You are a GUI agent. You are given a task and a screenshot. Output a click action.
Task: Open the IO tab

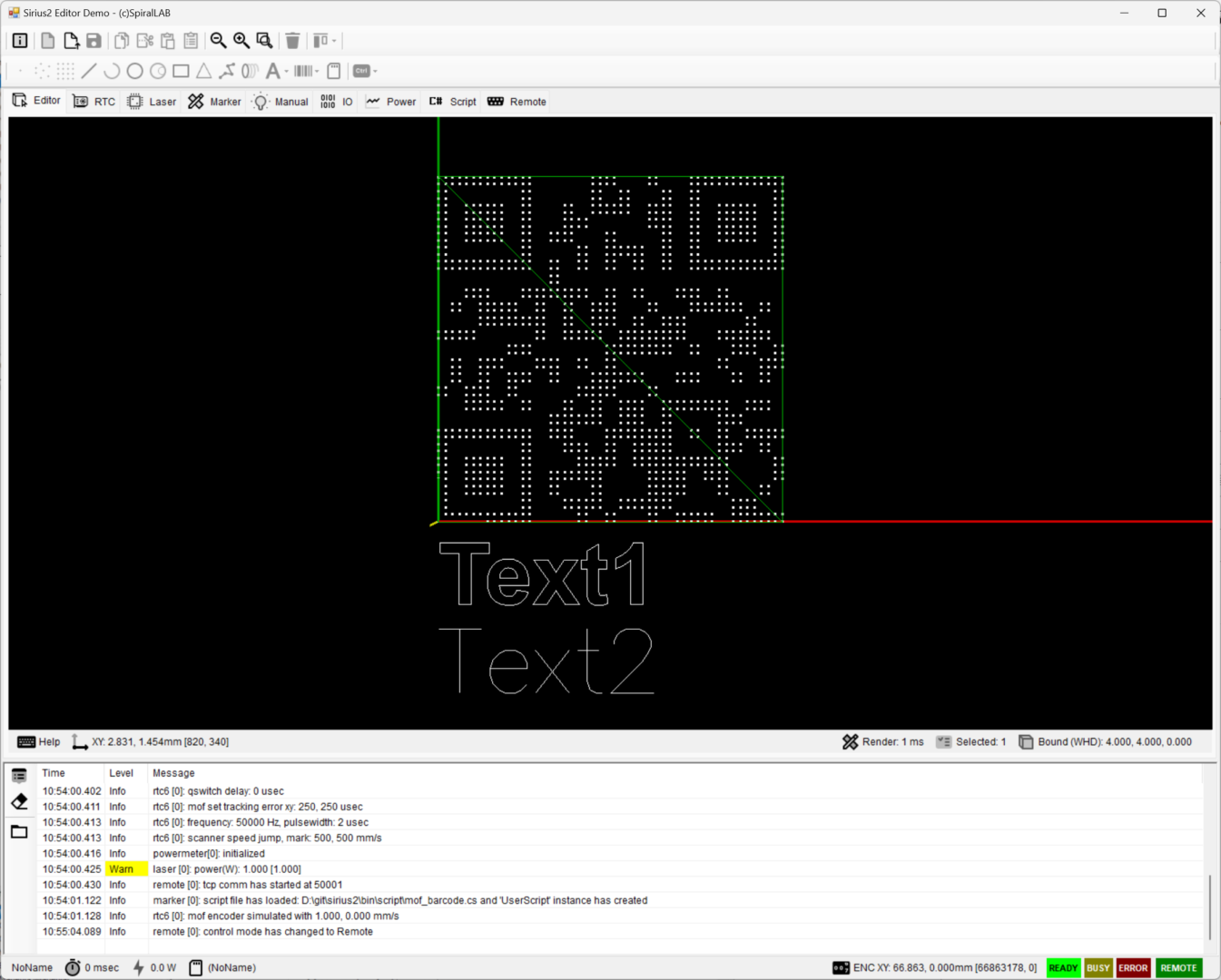pyautogui.click(x=336, y=102)
